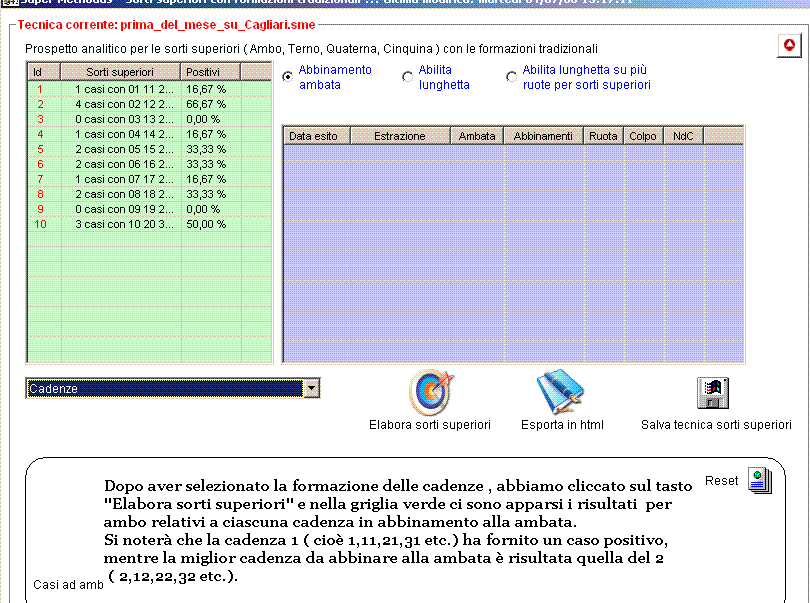The width and height of the screenshot is (810, 603).
Task: Enable the Abilita lunghetta option
Action: pos(408,76)
